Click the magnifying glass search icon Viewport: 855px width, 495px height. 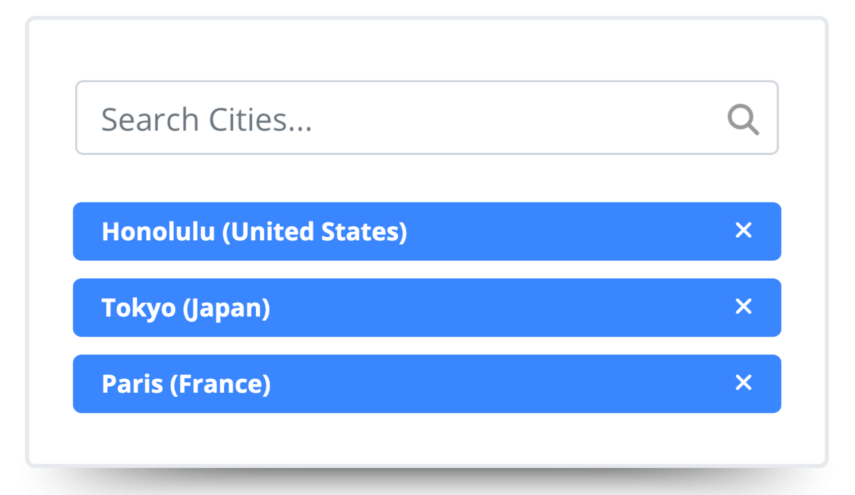point(743,120)
